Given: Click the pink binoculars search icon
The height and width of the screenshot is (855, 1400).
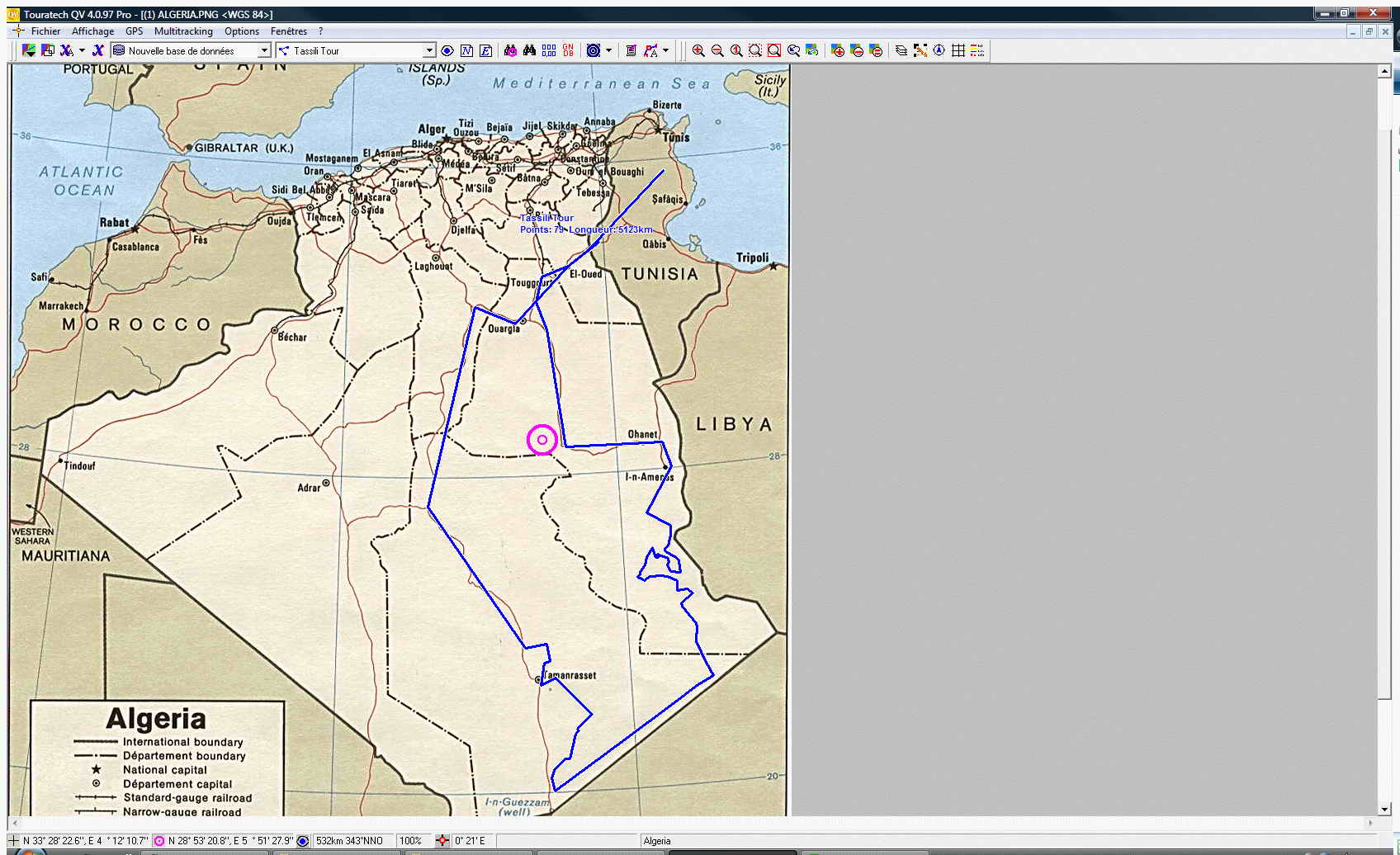Looking at the screenshot, I should pyautogui.click(x=510, y=50).
